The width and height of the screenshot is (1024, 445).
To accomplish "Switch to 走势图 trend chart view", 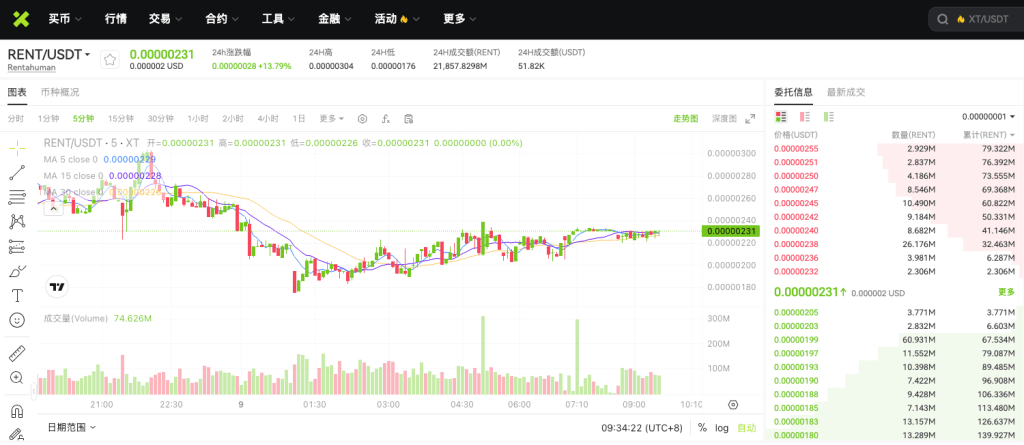I will point(685,118).
